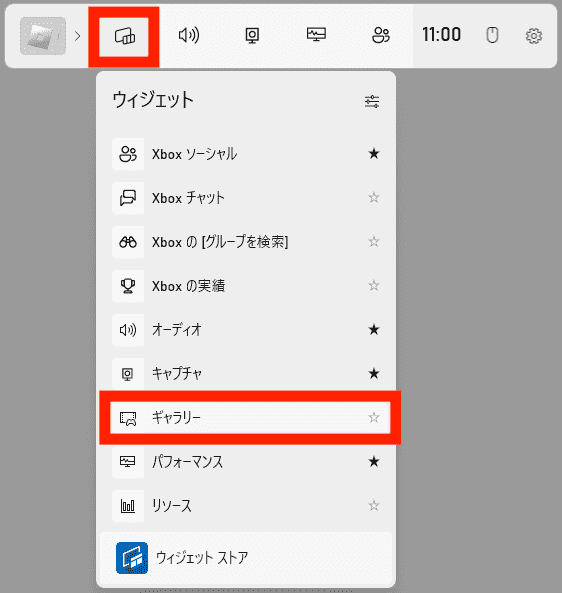Open Game Bar settings gear
This screenshot has height=593, width=562.
[x=534, y=36]
